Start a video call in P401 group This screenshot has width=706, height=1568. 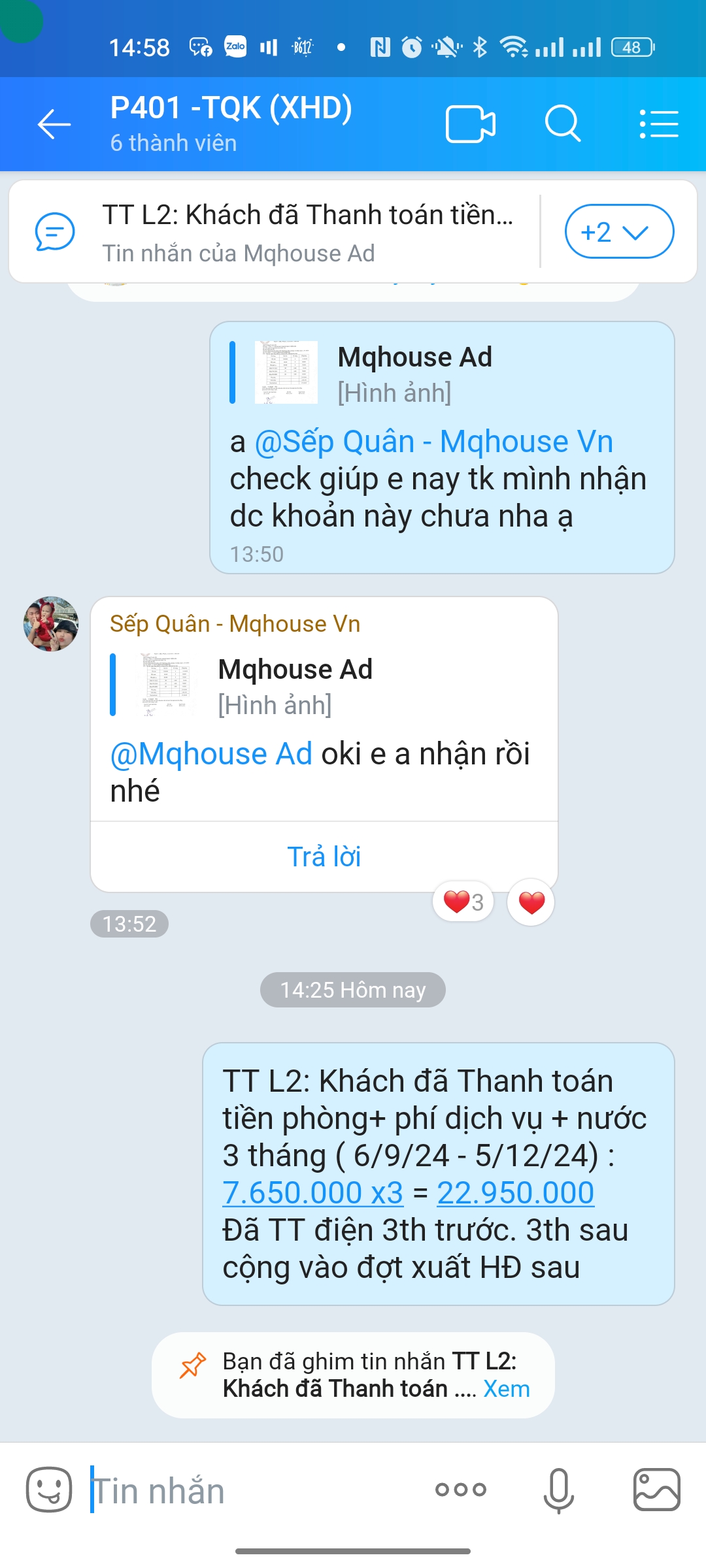(470, 124)
